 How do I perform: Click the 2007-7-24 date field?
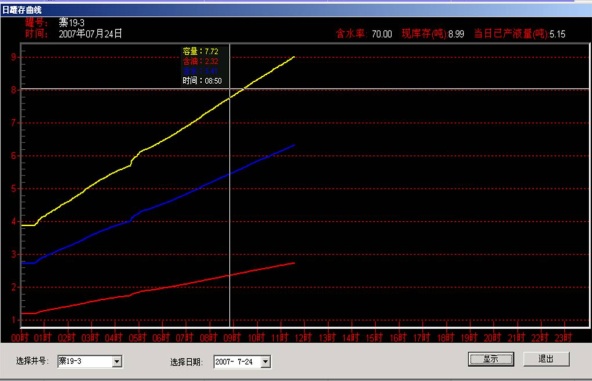pos(237,362)
